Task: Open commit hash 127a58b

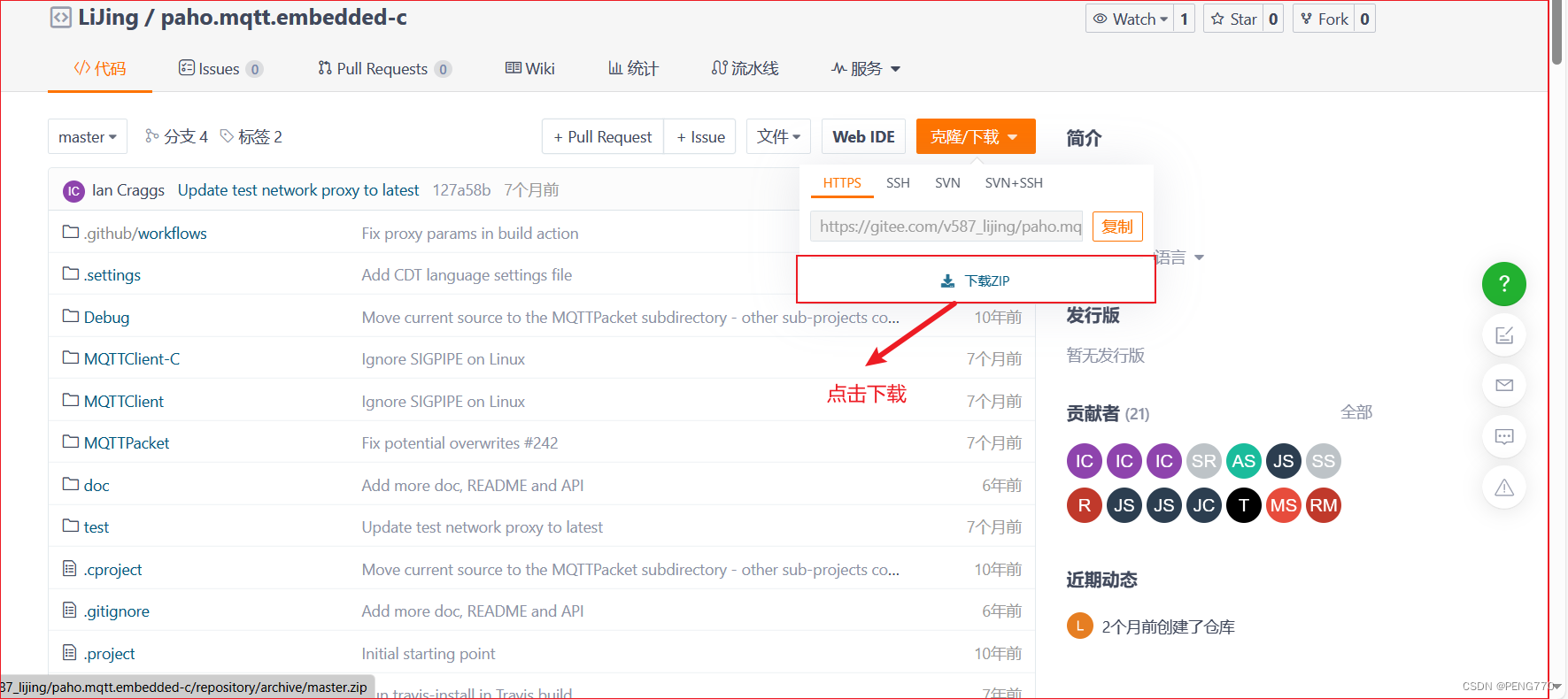Action: (x=461, y=190)
